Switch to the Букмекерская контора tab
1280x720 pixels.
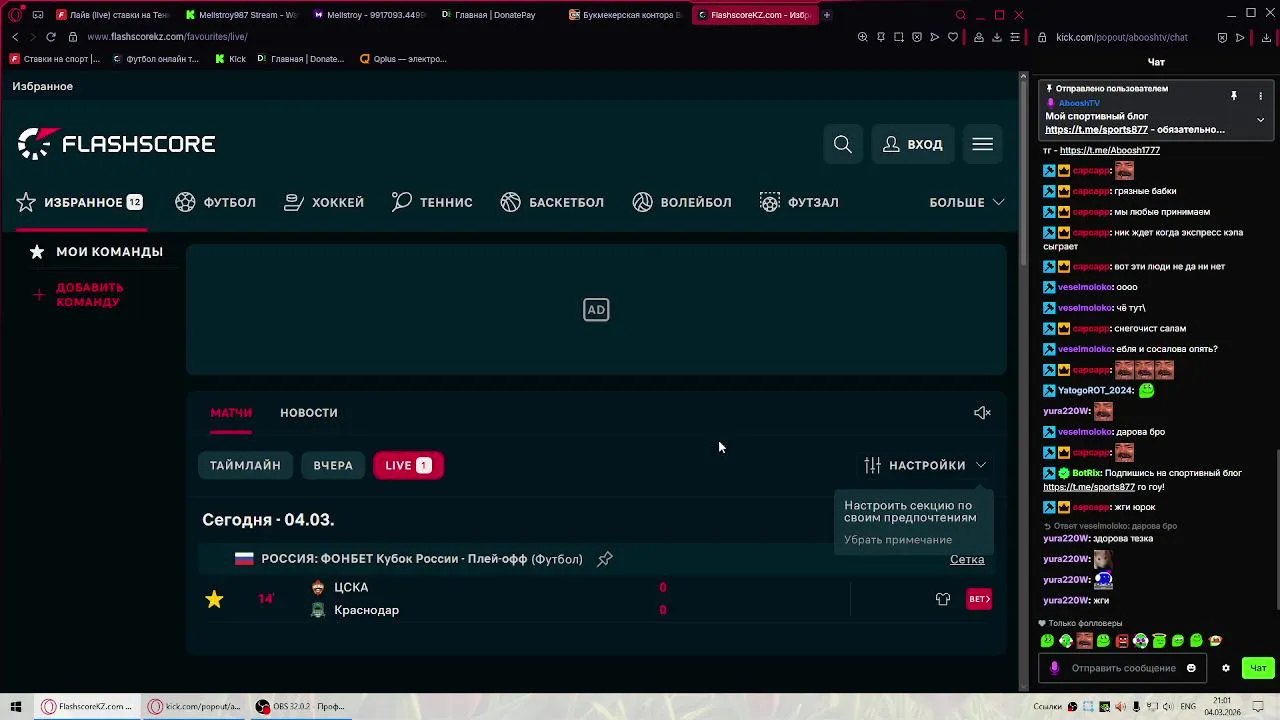point(626,15)
